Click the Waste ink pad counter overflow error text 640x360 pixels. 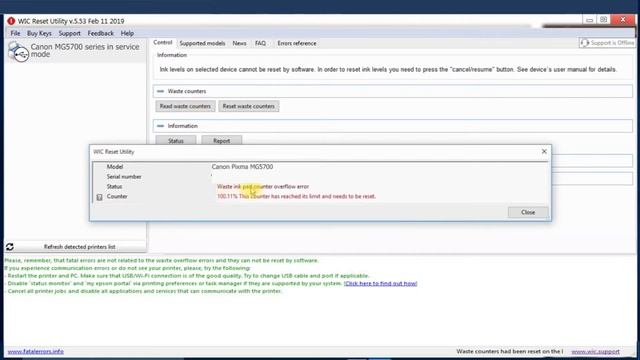pos(263,187)
